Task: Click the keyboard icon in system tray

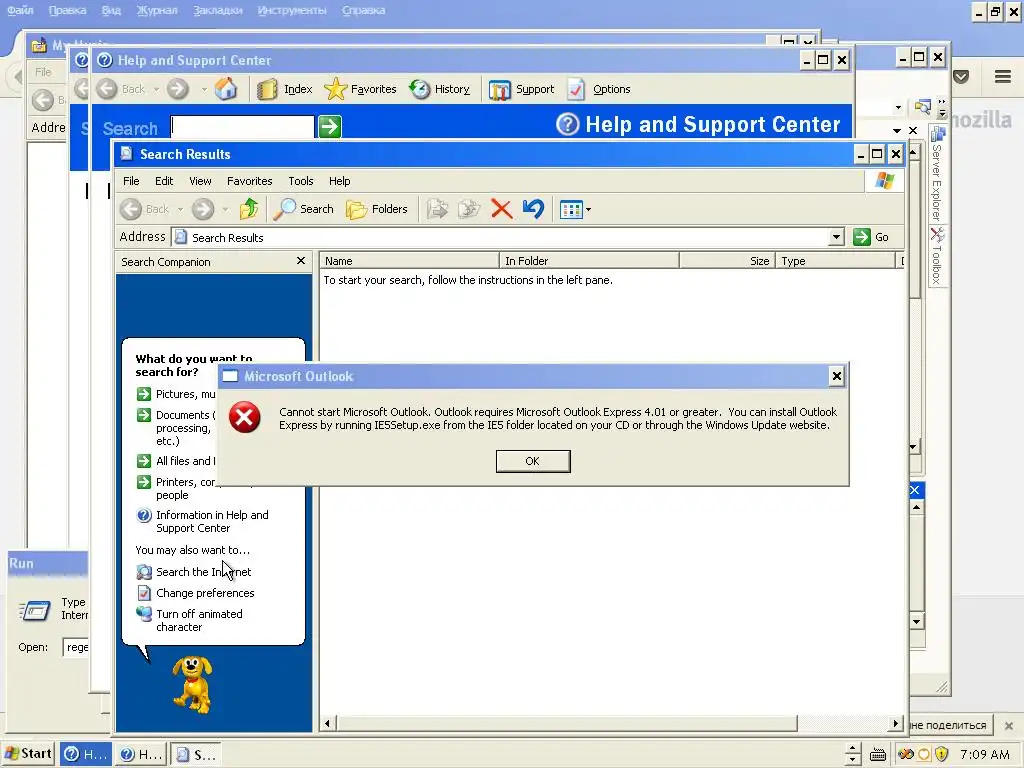Action: click(878, 755)
